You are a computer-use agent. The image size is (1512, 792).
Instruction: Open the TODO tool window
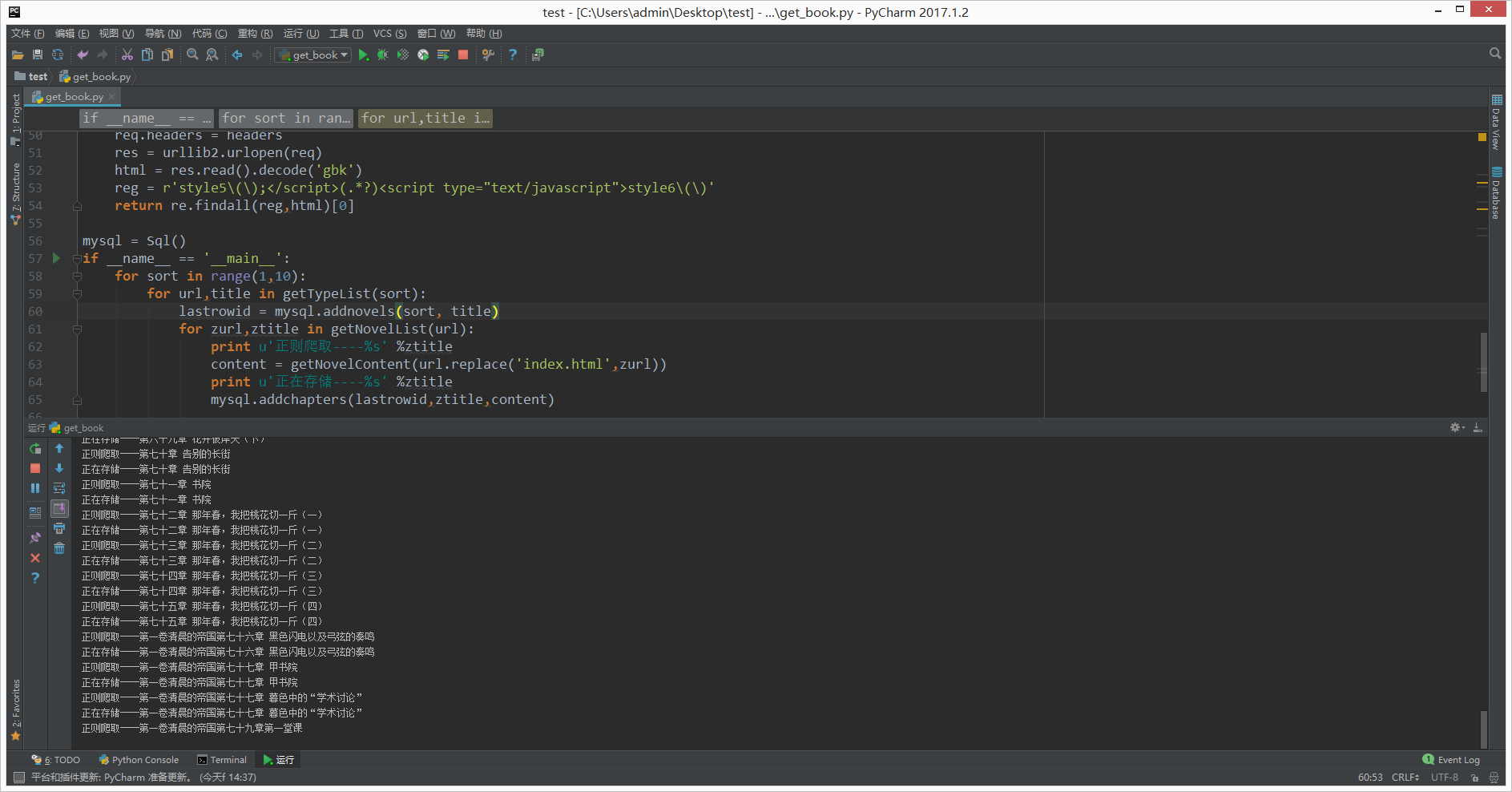click(56, 760)
